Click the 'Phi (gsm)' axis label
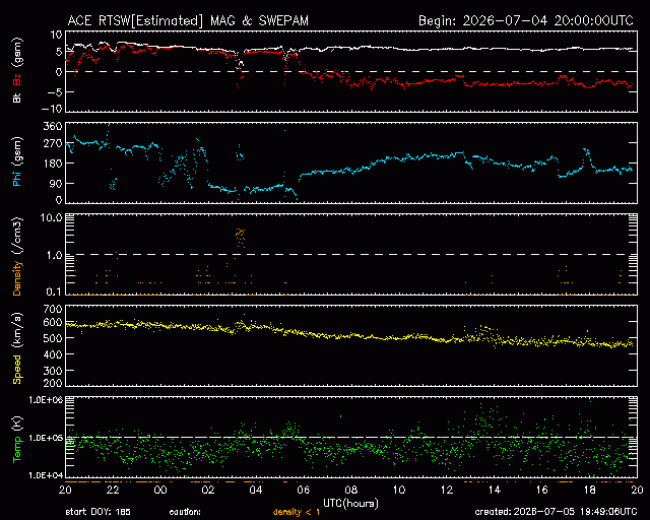The height and width of the screenshot is (520, 650). pyautogui.click(x=17, y=162)
